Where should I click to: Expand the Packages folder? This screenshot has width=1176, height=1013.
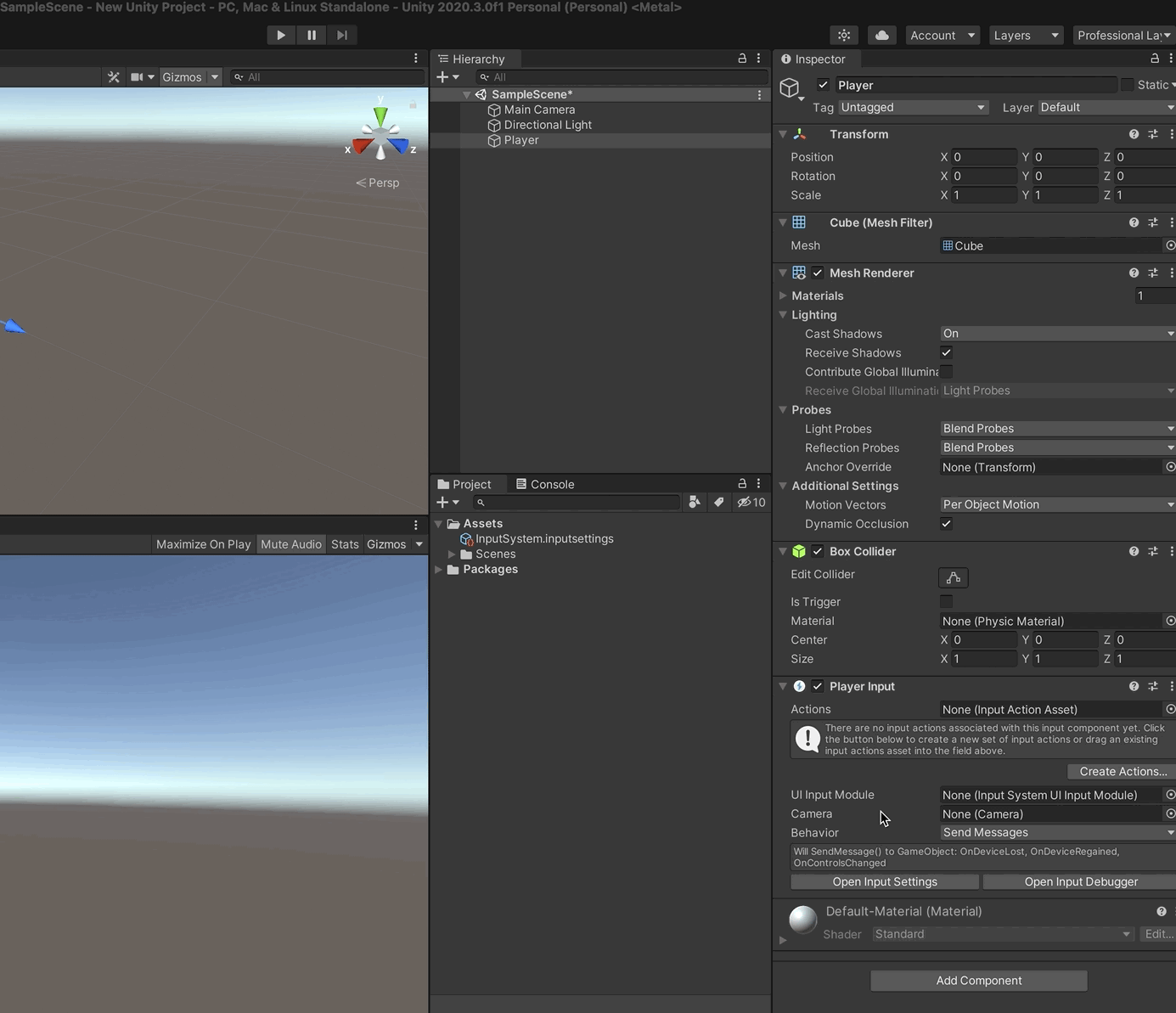439,570
